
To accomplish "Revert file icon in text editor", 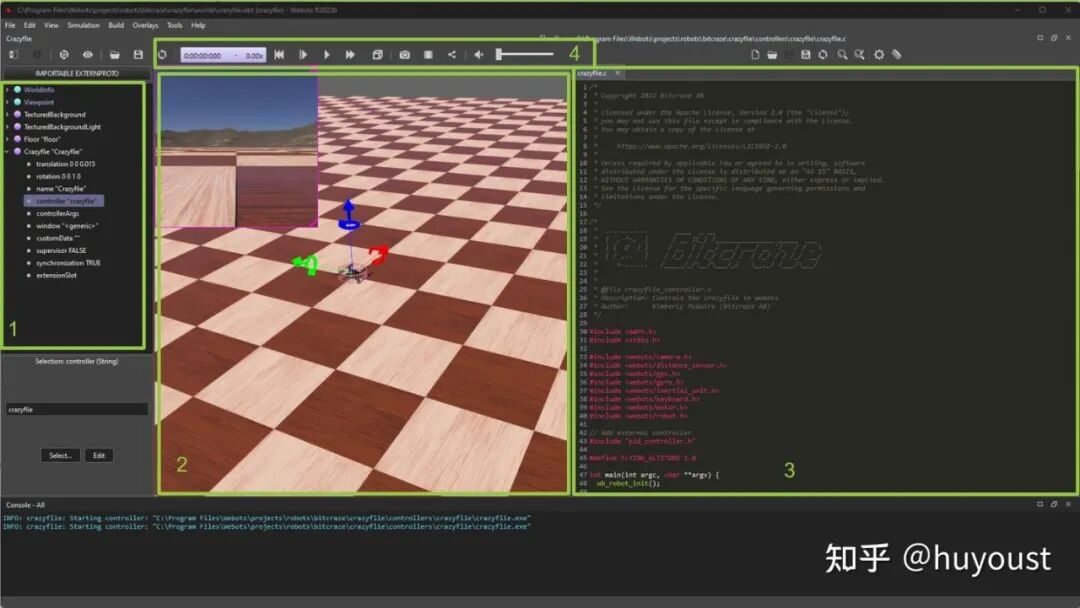I will click(822, 54).
